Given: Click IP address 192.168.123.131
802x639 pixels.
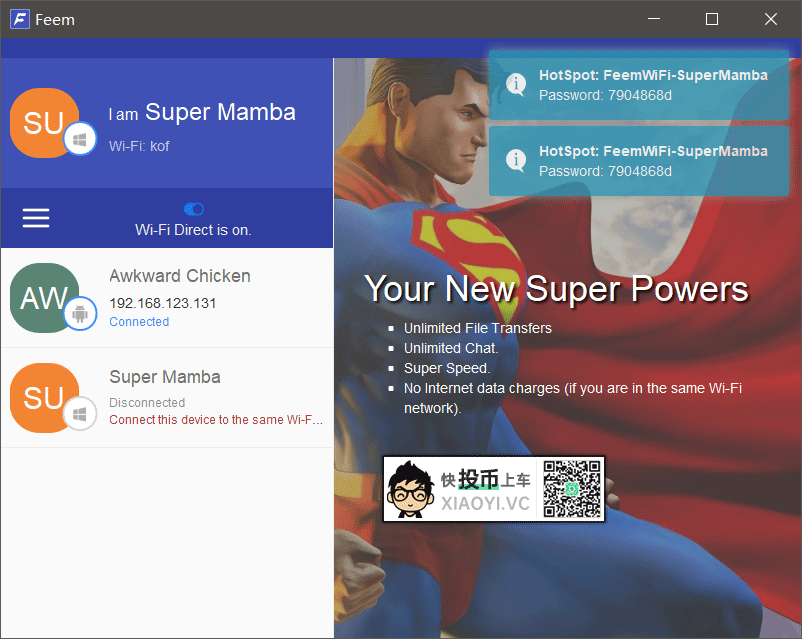Looking at the screenshot, I should click(163, 303).
